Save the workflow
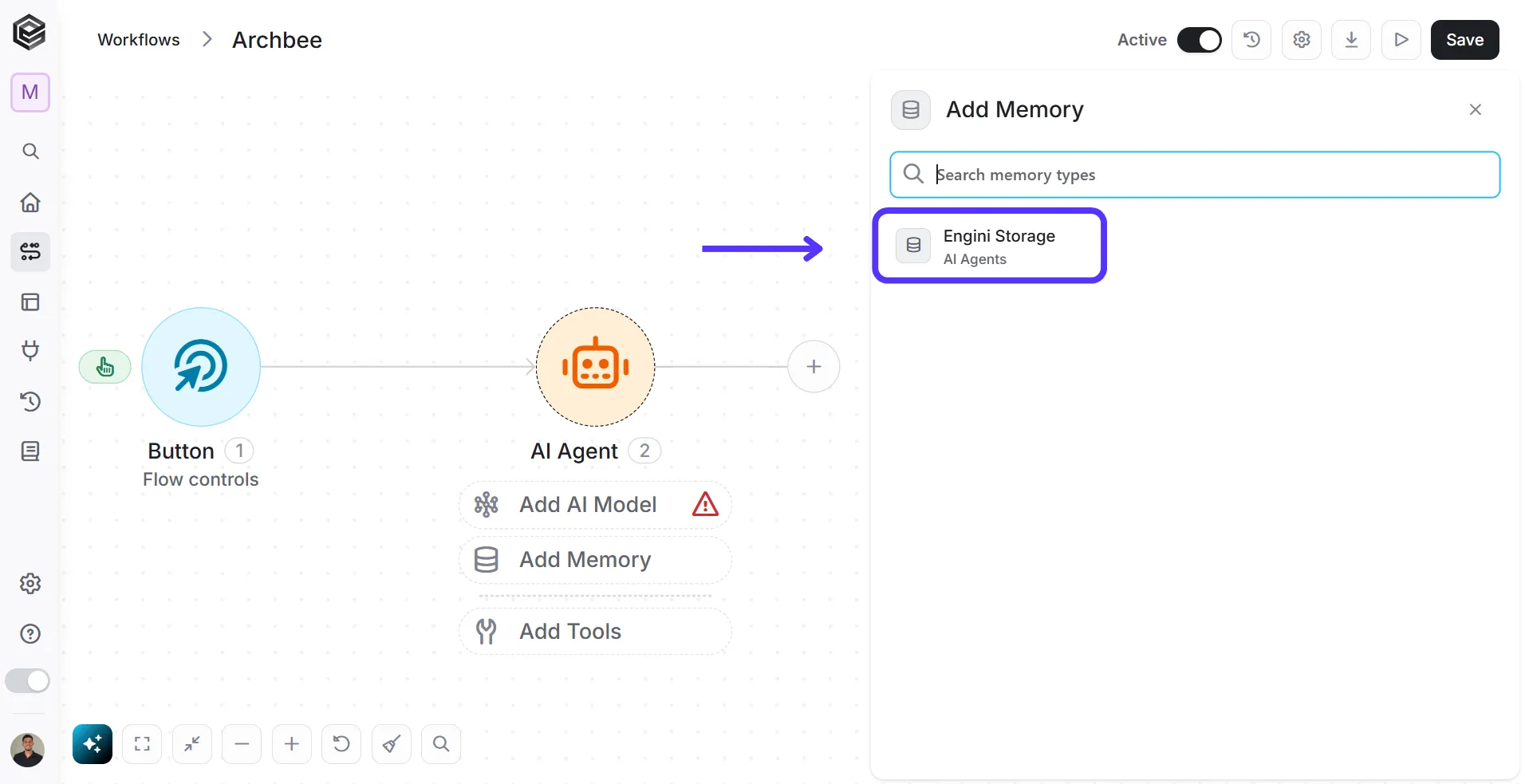Image resolution: width=1525 pixels, height=784 pixels. [x=1465, y=40]
